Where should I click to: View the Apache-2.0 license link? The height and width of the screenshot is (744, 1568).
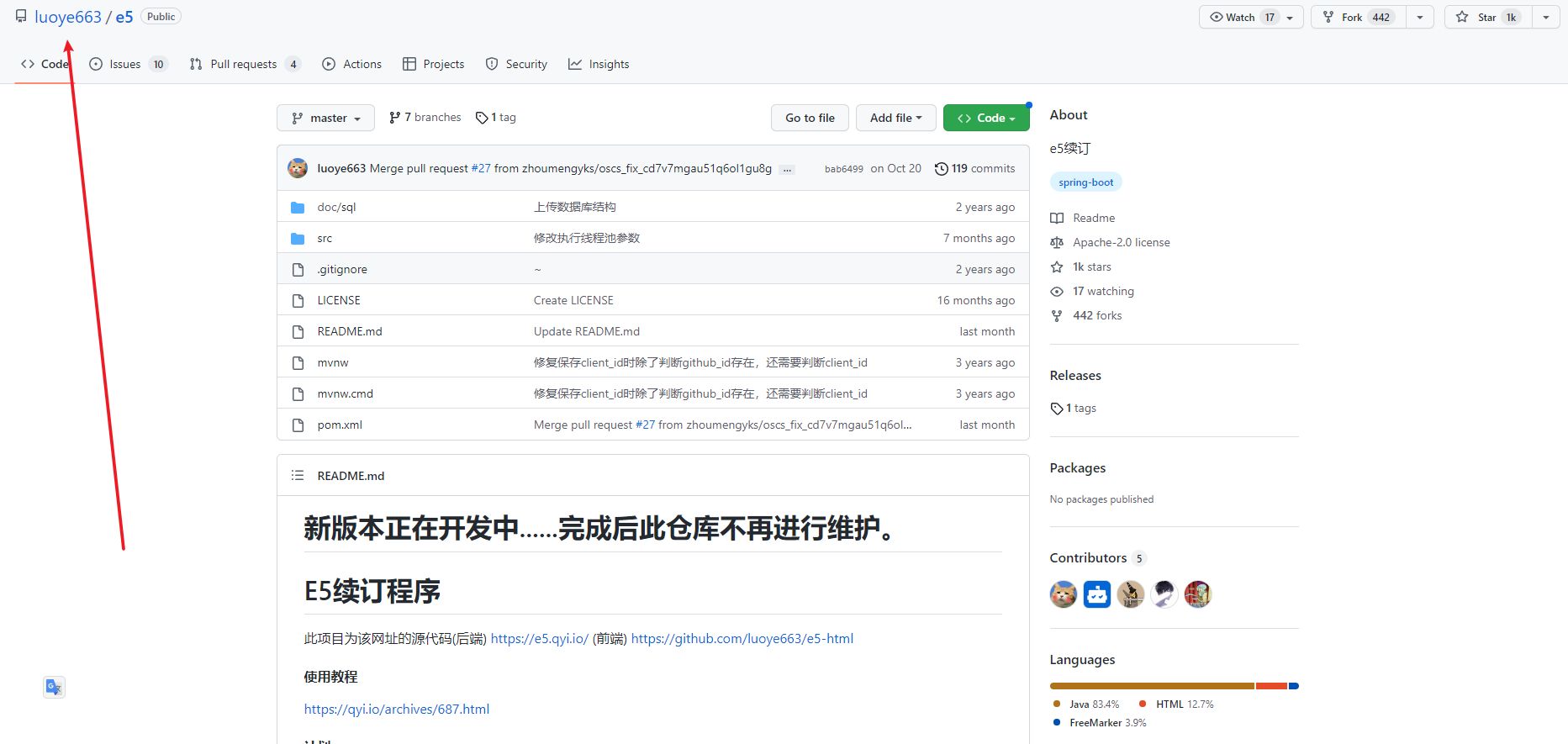pos(1110,242)
